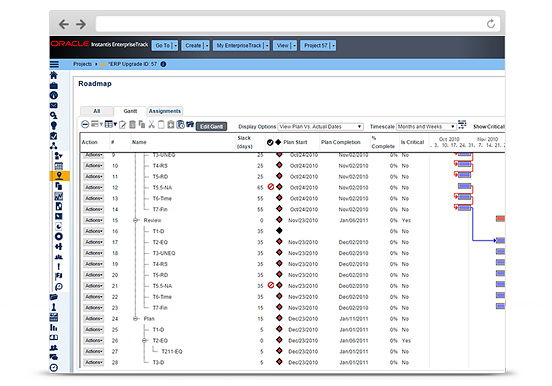
Task: Switch to the All tab
Action: coord(96,111)
